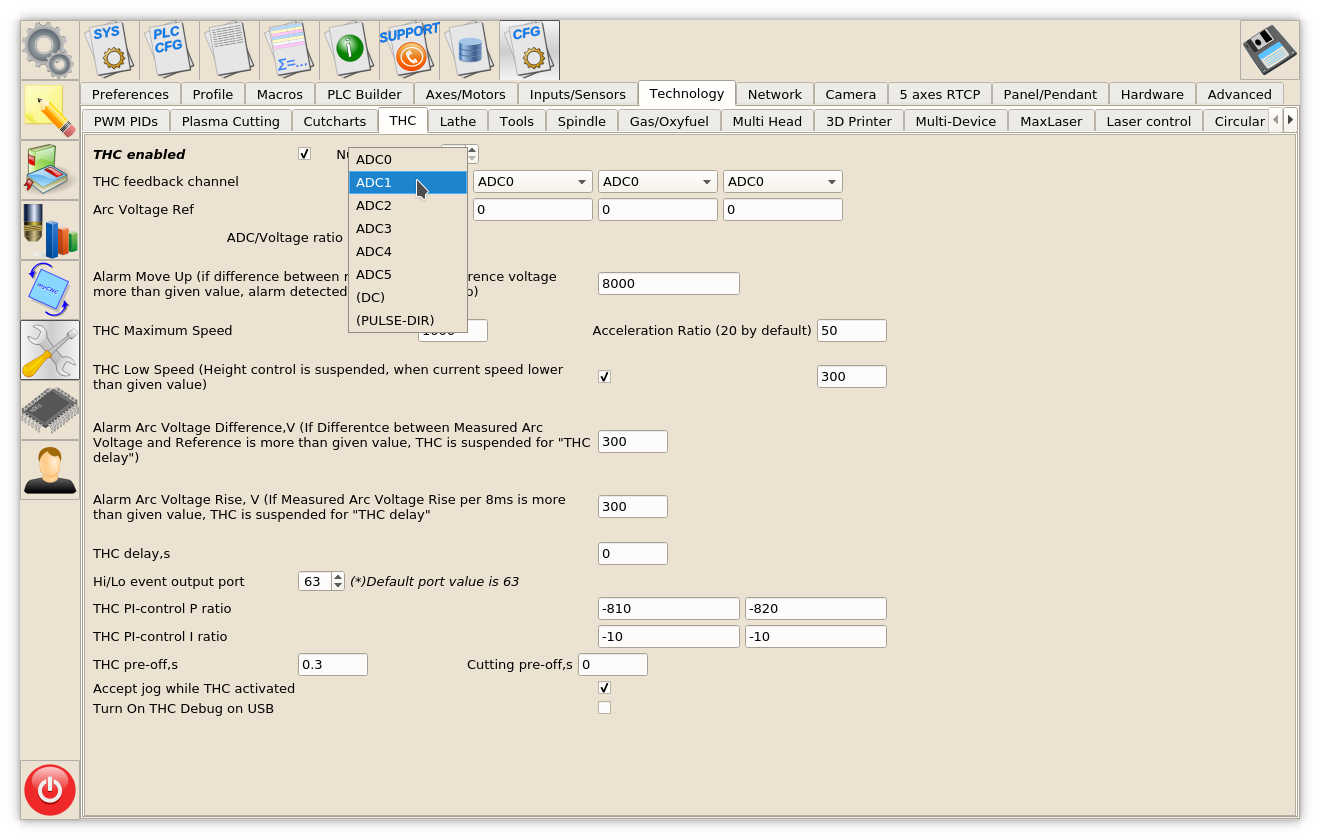Uncheck Accept jog while THC activated
The width and height of the screenshot is (1320, 840).
coord(604,688)
